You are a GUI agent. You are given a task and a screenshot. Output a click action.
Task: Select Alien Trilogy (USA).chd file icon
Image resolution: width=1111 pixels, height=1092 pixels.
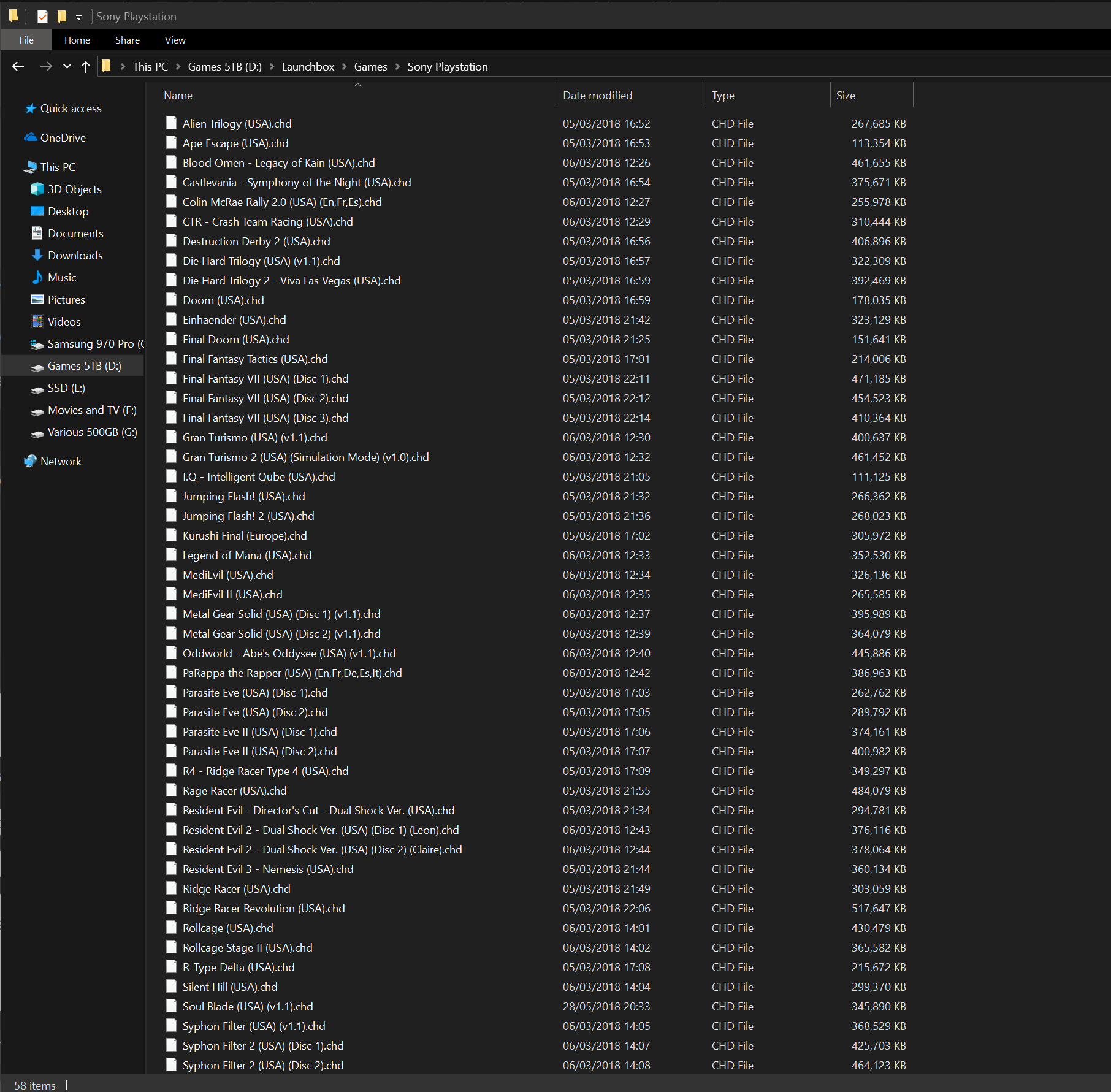(171, 123)
